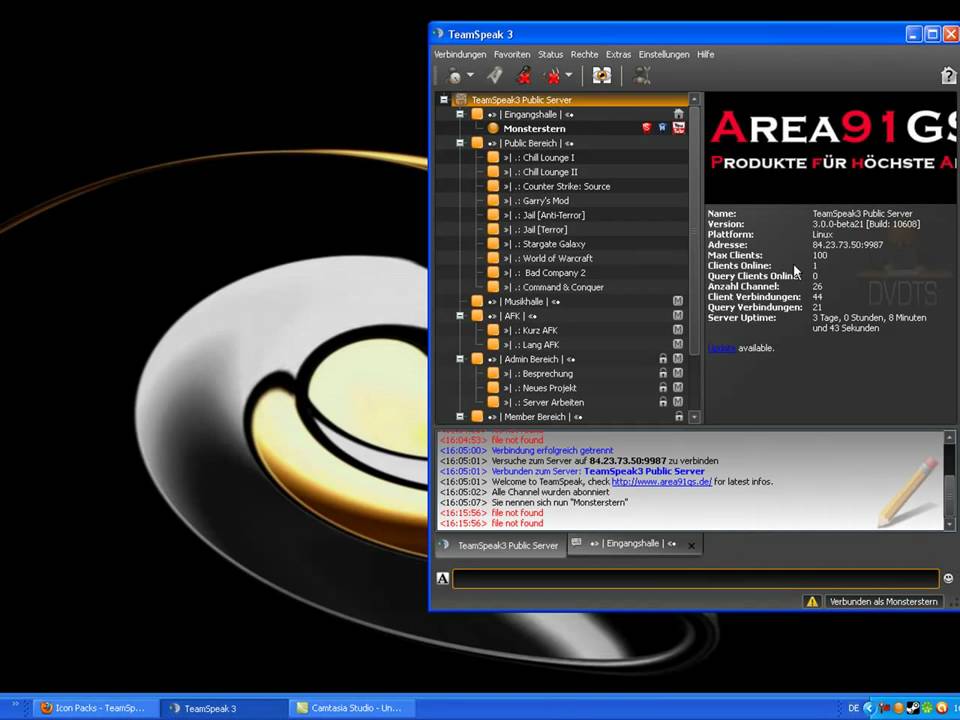
Task: Click the TeamSpeak 3 help question mark icon
Action: click(x=947, y=76)
